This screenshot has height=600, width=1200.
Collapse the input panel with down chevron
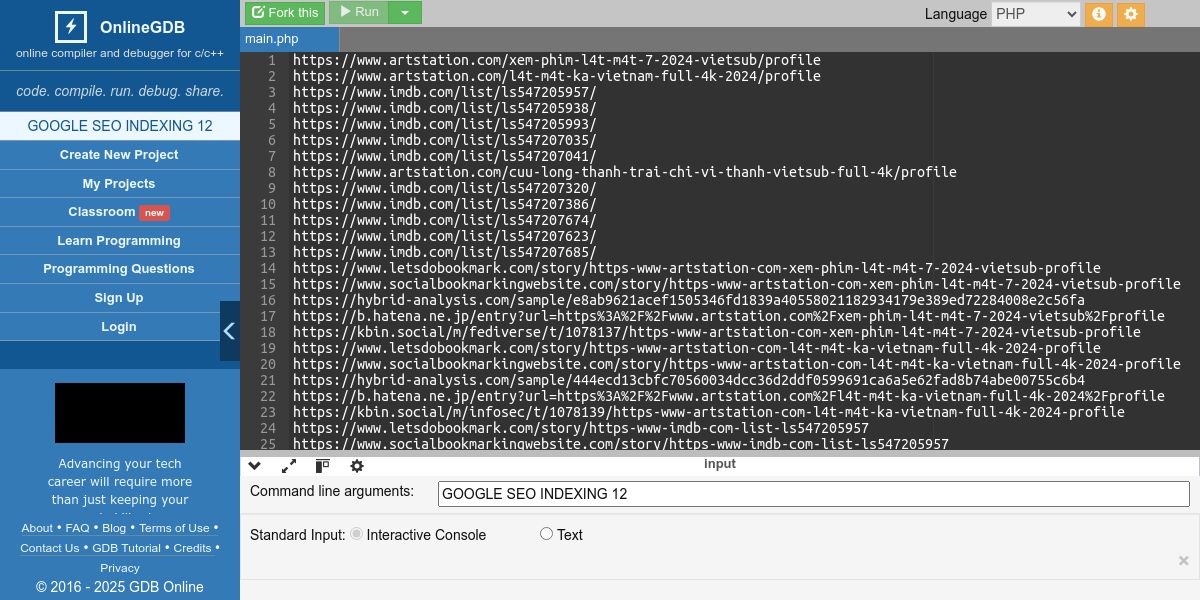255,466
